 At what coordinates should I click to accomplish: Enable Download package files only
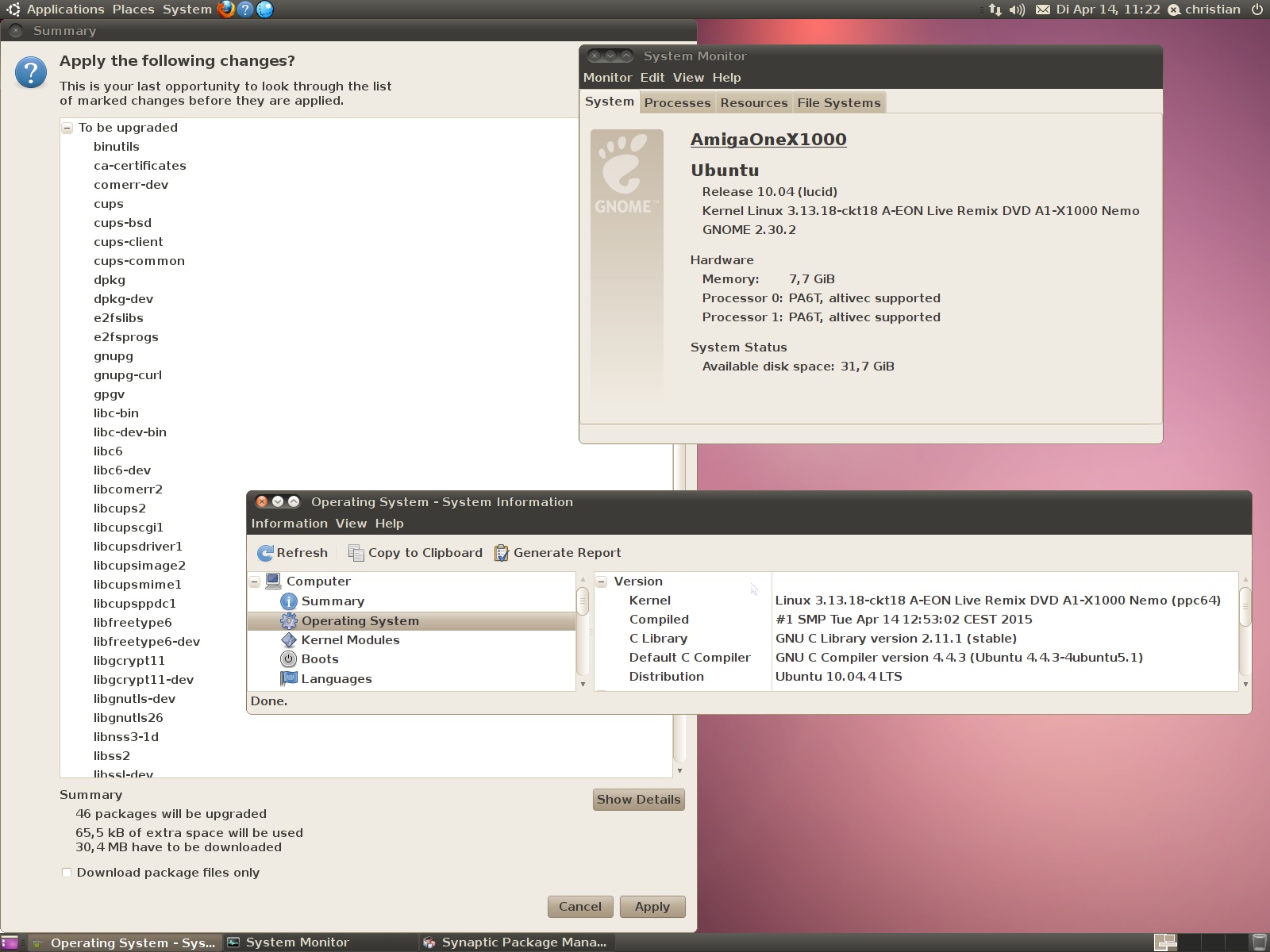(67, 873)
